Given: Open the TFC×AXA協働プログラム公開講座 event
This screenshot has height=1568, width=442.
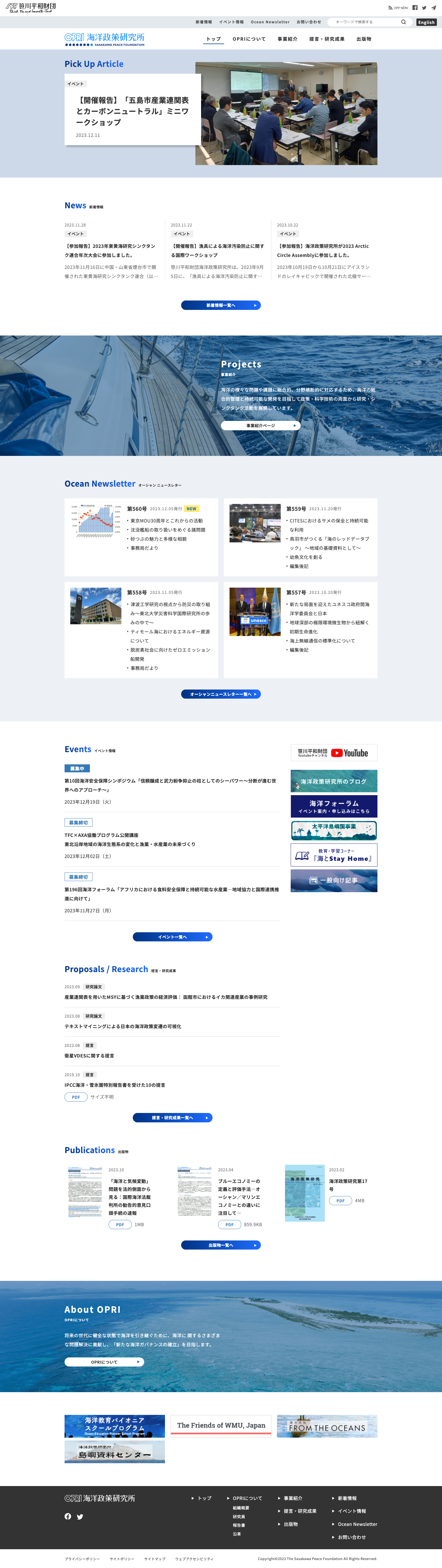Looking at the screenshot, I should (x=130, y=839).
